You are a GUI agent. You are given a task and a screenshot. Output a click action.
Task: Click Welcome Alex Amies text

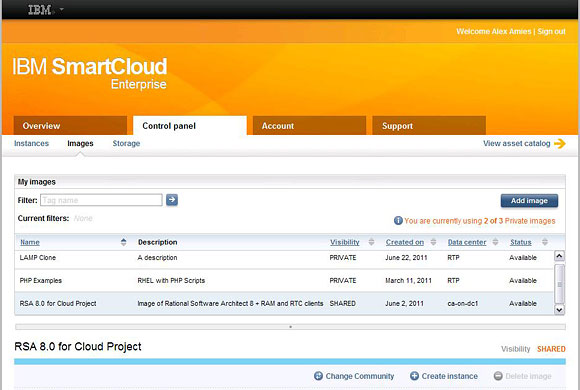point(494,31)
